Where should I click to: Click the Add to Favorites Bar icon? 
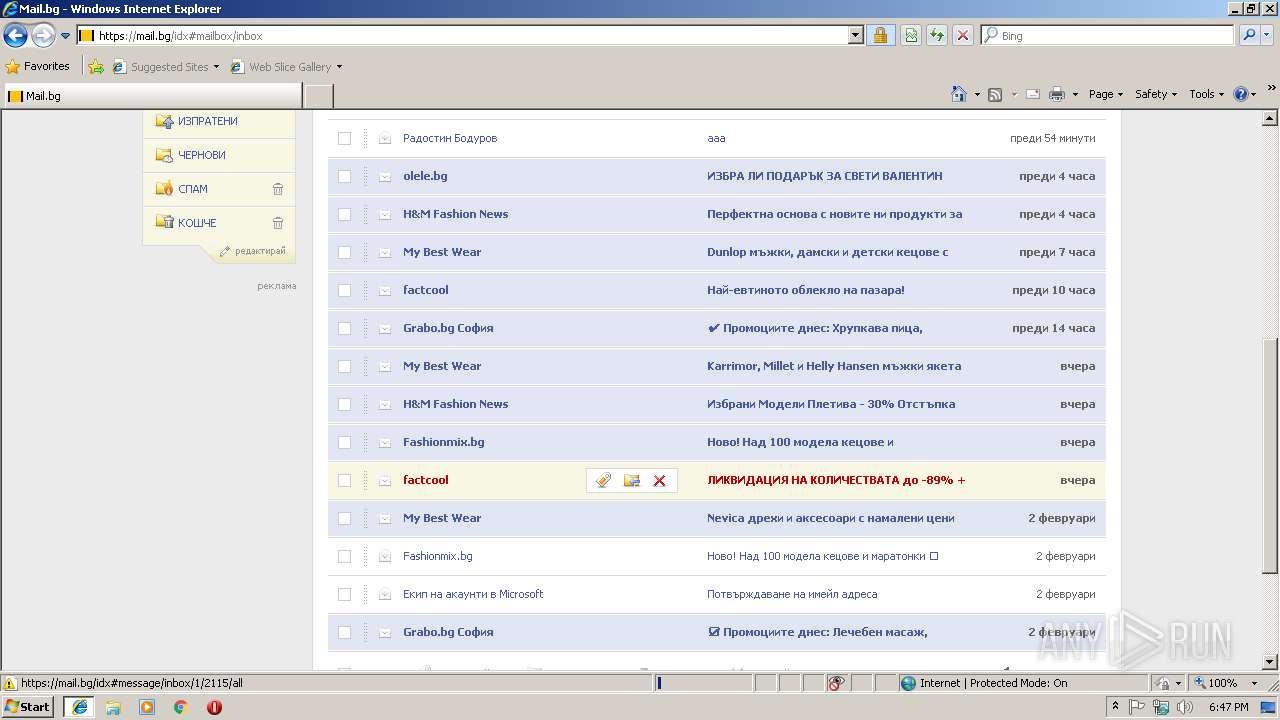tap(96, 67)
